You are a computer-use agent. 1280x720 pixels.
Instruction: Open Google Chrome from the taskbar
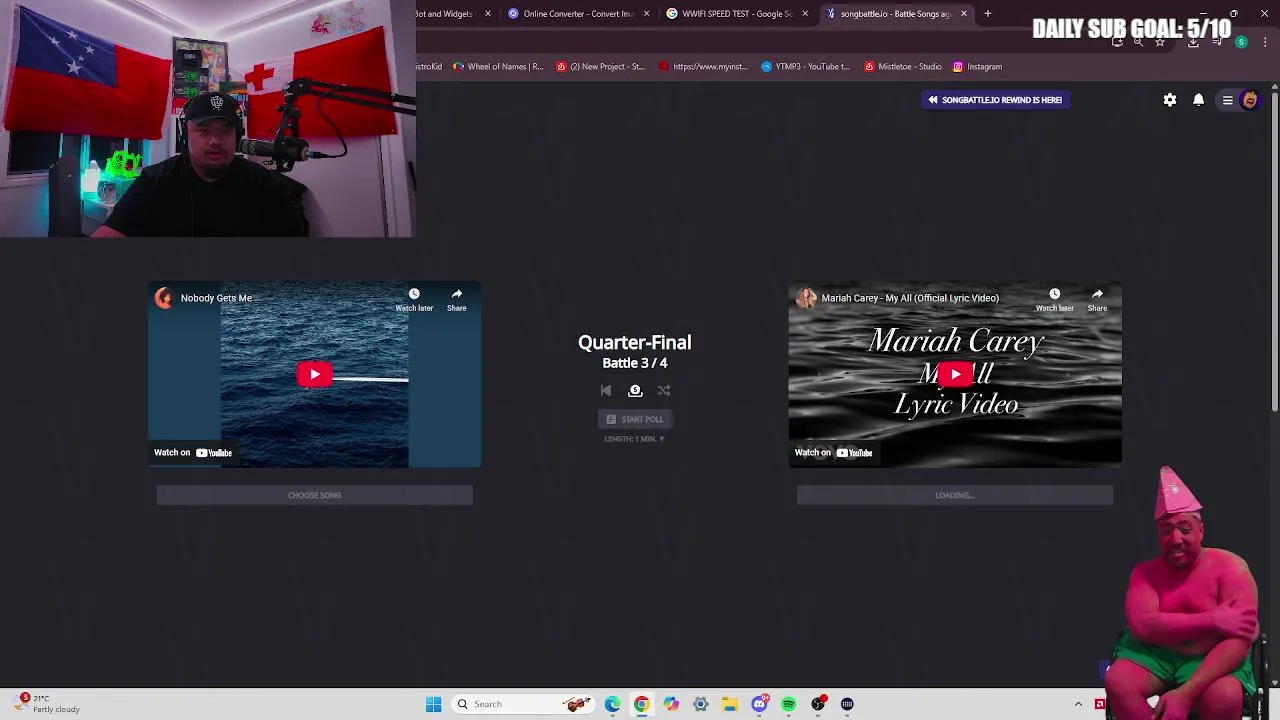tap(641, 704)
